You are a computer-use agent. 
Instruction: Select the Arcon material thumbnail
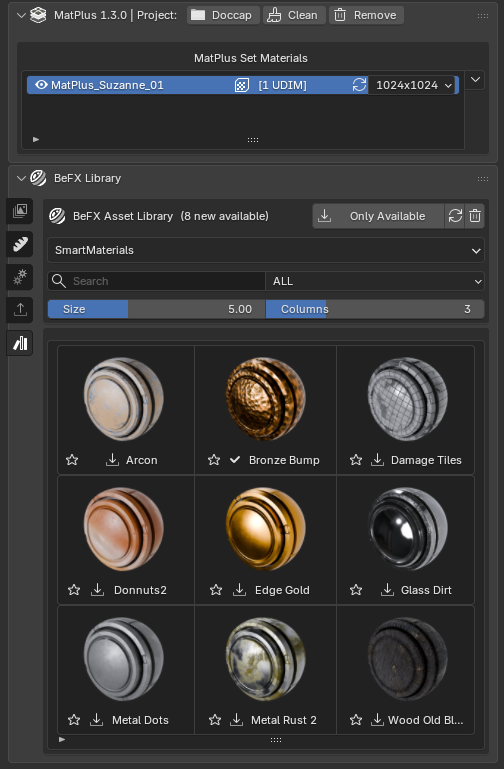coord(123,398)
